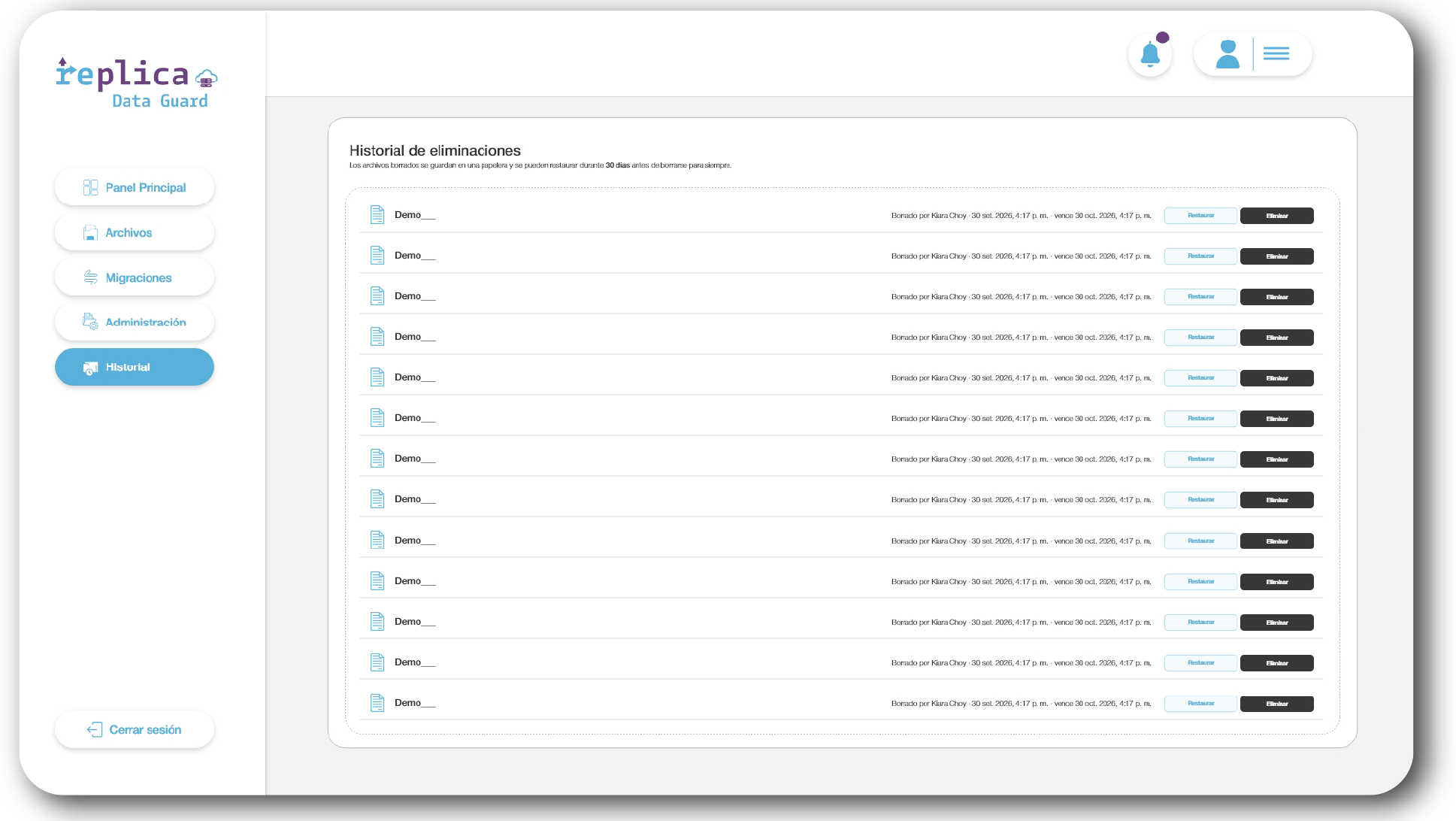Permanently delete the first Demo file

coord(1276,216)
